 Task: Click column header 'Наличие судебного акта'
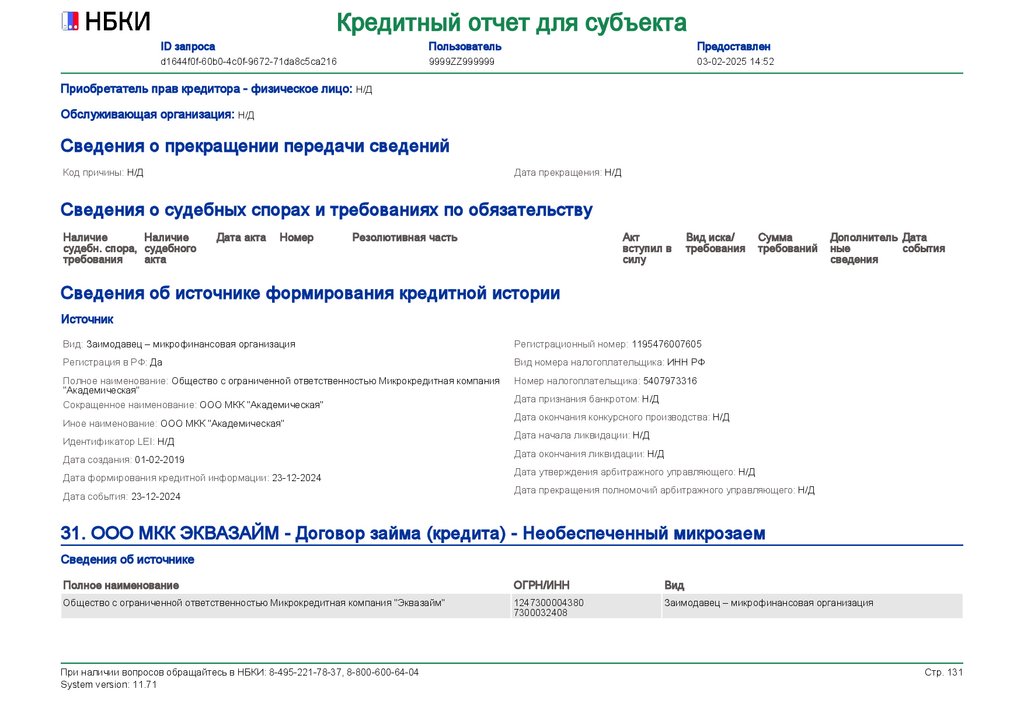[x=170, y=248]
